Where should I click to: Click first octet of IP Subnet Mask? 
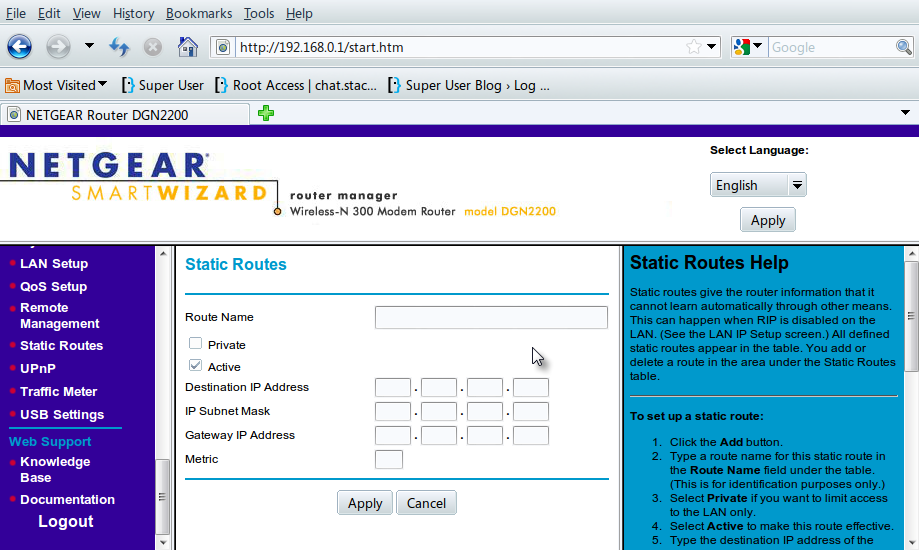coord(393,412)
